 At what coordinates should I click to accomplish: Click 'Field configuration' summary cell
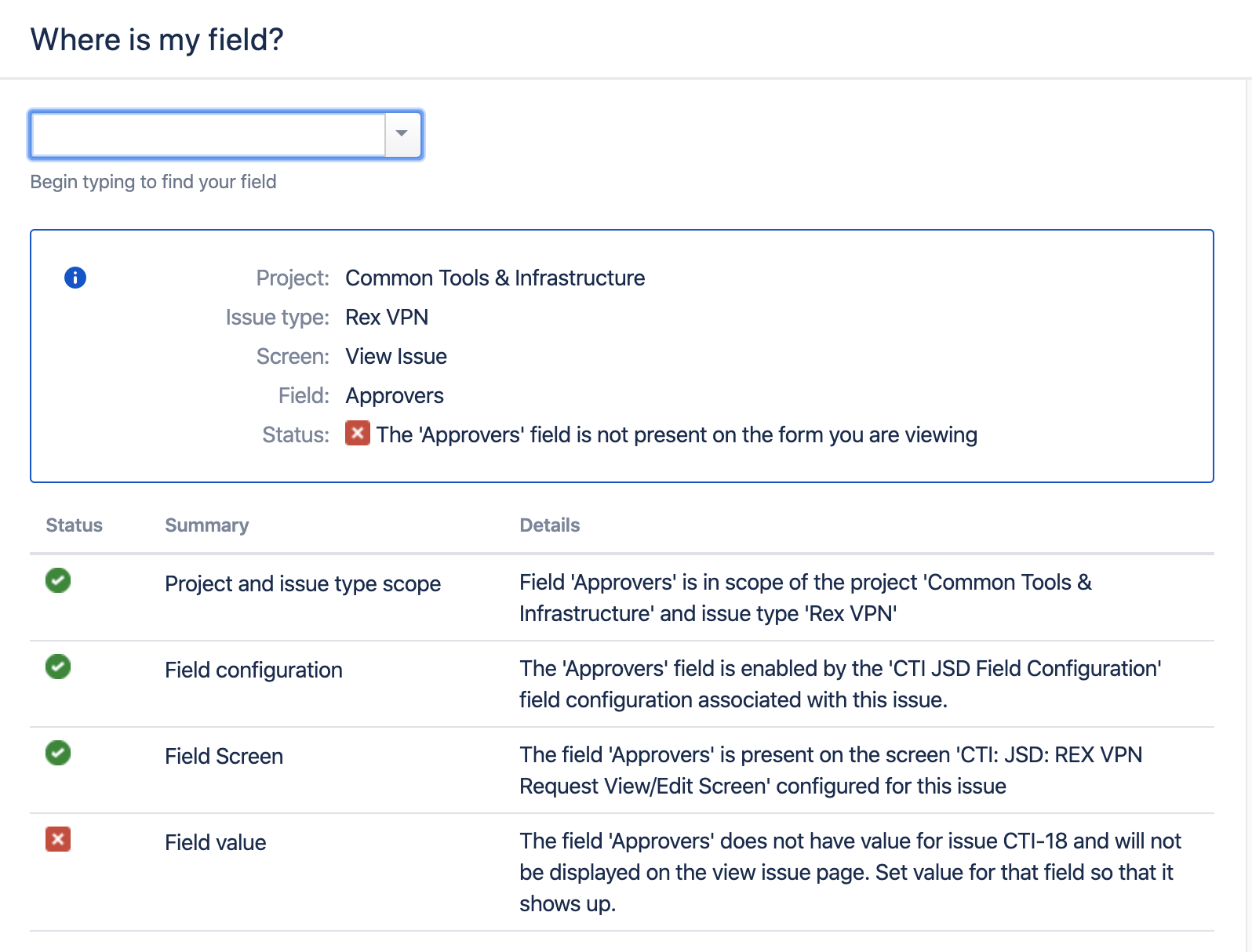tap(253, 670)
